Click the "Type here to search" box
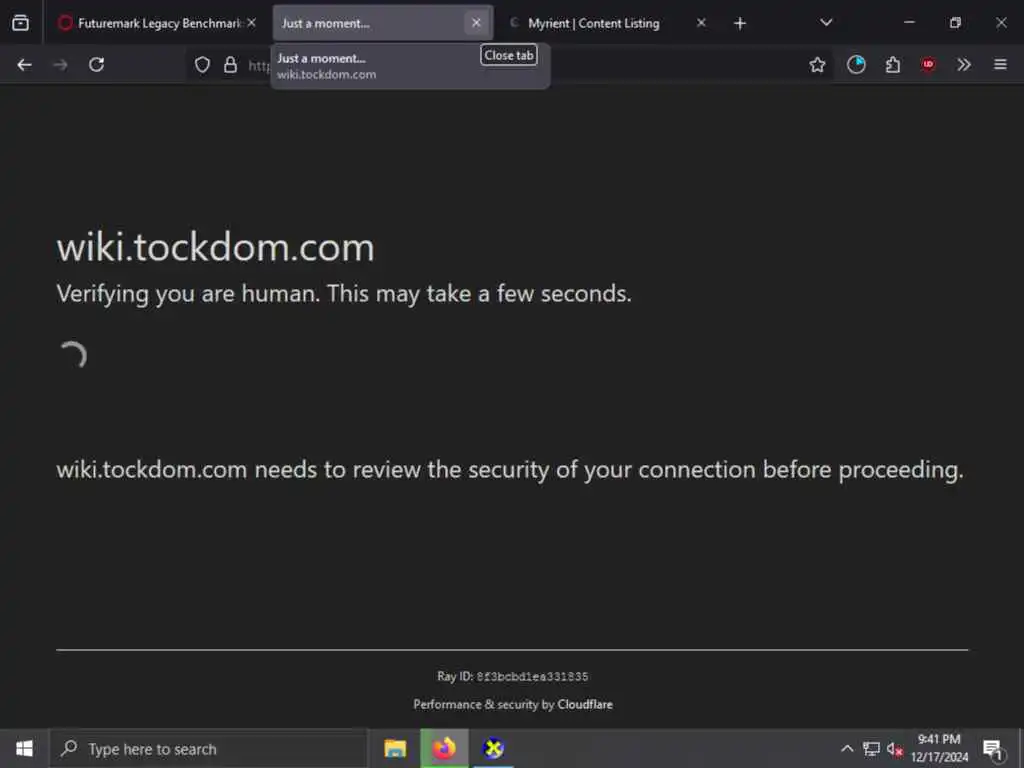The width and height of the screenshot is (1024, 768). click(209, 748)
